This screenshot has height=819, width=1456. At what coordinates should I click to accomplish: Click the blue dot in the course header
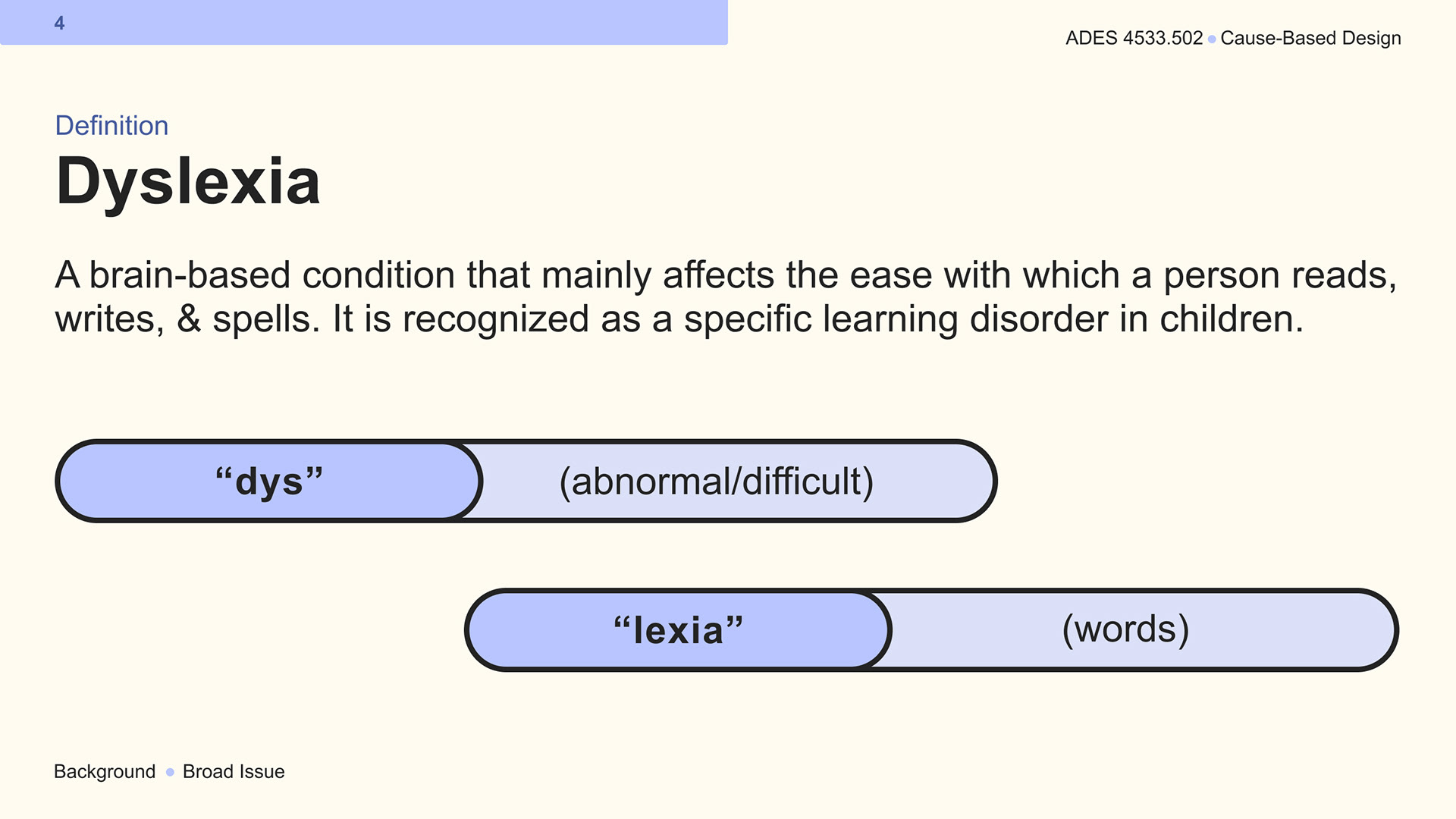[x=1212, y=39]
